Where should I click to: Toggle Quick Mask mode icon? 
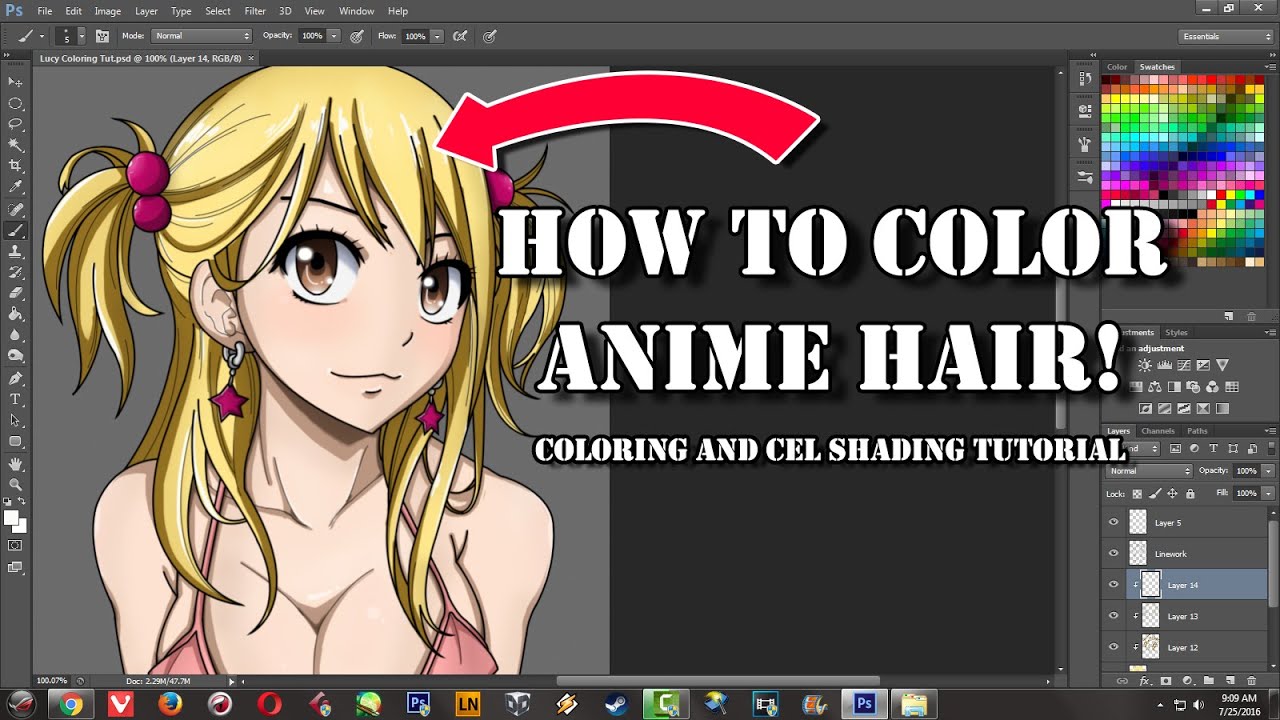coord(15,545)
